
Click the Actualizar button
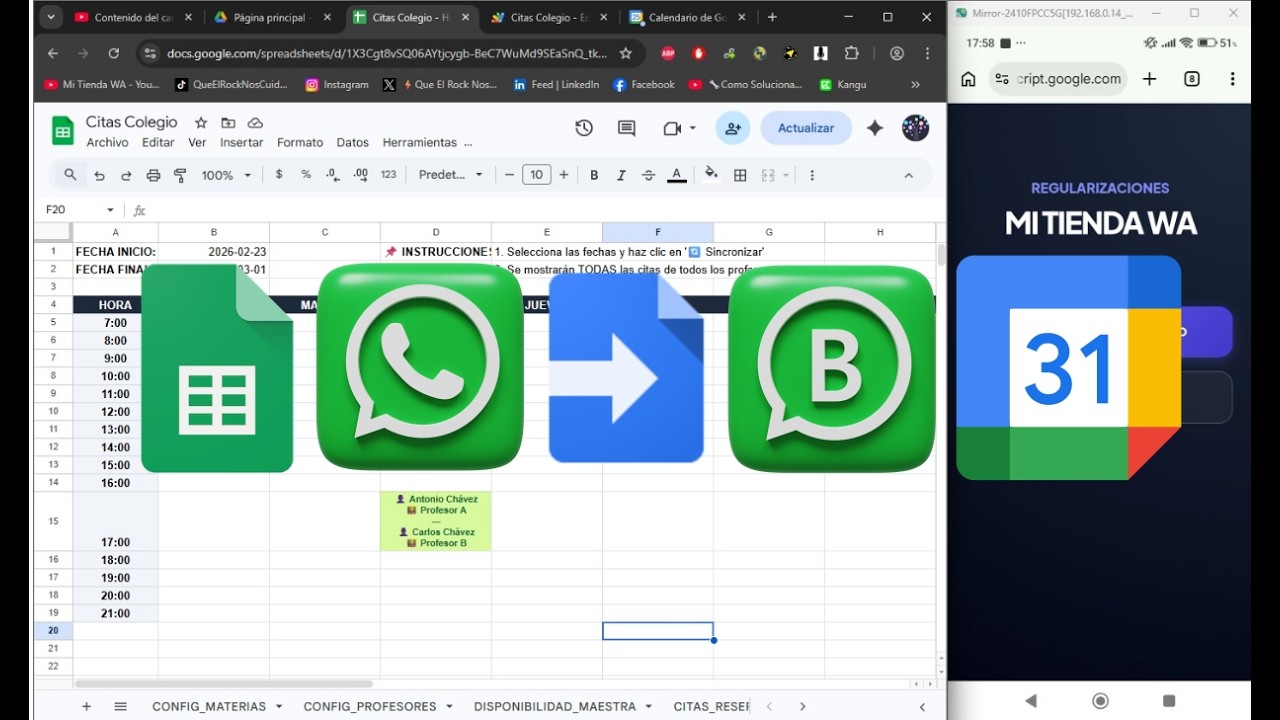coord(806,128)
